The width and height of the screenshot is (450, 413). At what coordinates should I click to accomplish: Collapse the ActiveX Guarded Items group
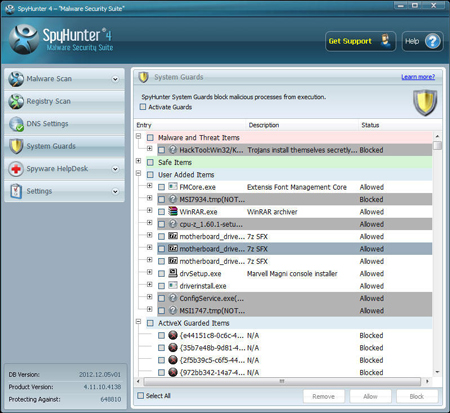click(139, 322)
